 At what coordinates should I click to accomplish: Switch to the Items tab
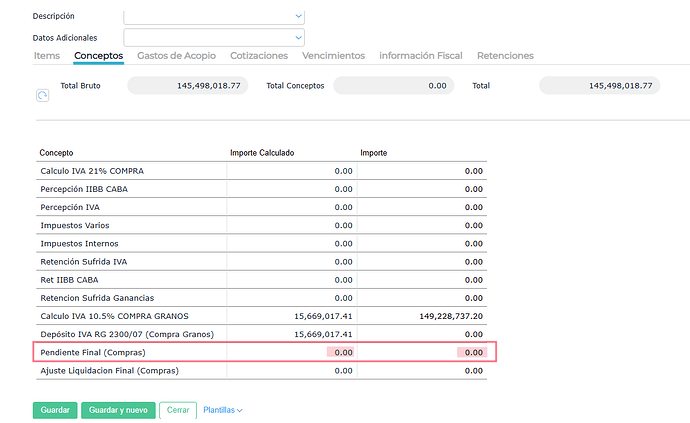[x=47, y=56]
